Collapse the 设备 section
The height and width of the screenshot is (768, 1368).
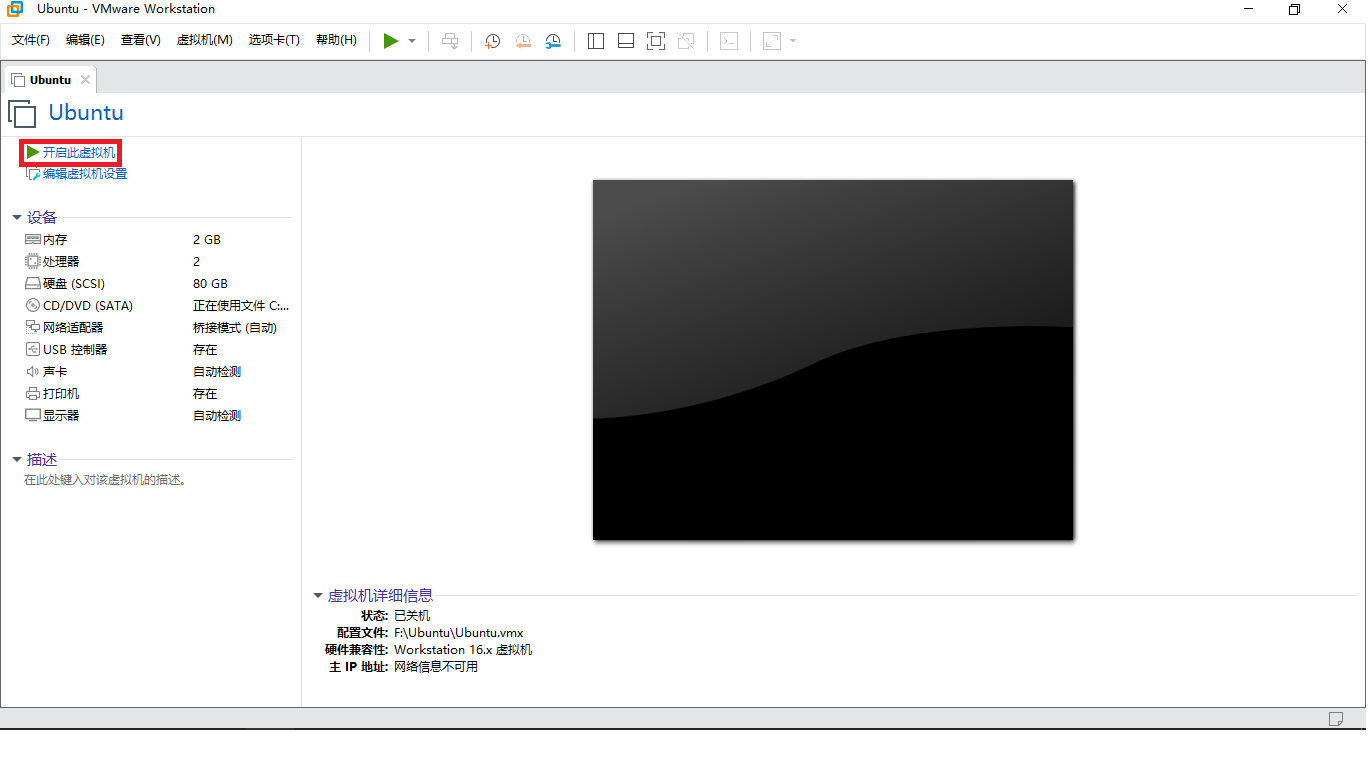(17, 217)
